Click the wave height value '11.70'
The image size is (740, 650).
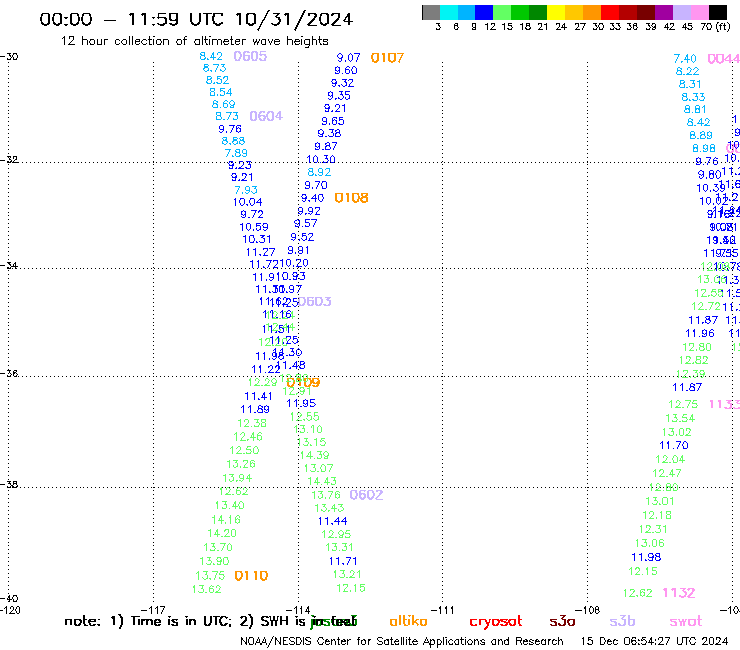click(674, 445)
